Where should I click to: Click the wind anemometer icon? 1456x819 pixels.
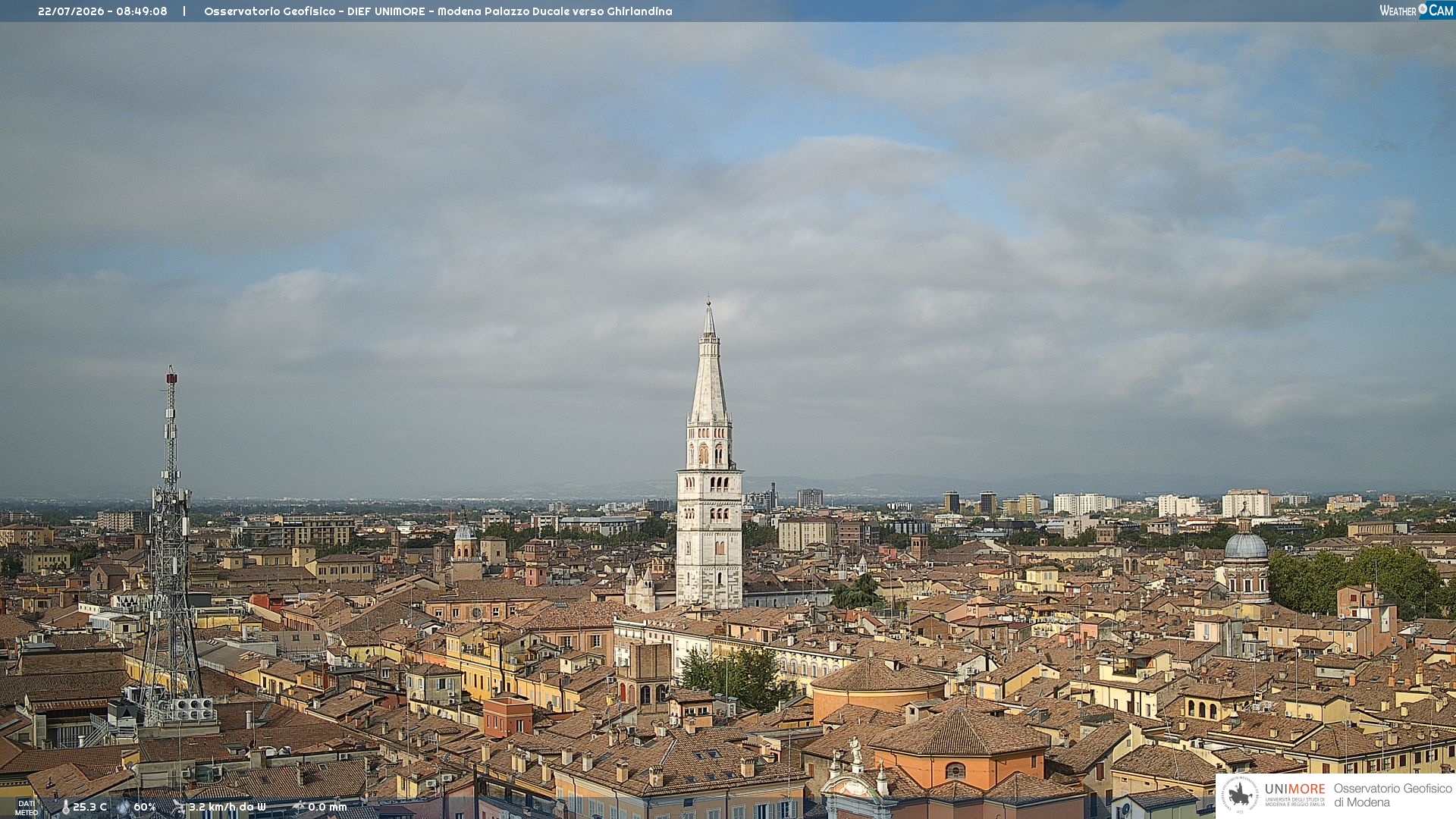point(179,808)
